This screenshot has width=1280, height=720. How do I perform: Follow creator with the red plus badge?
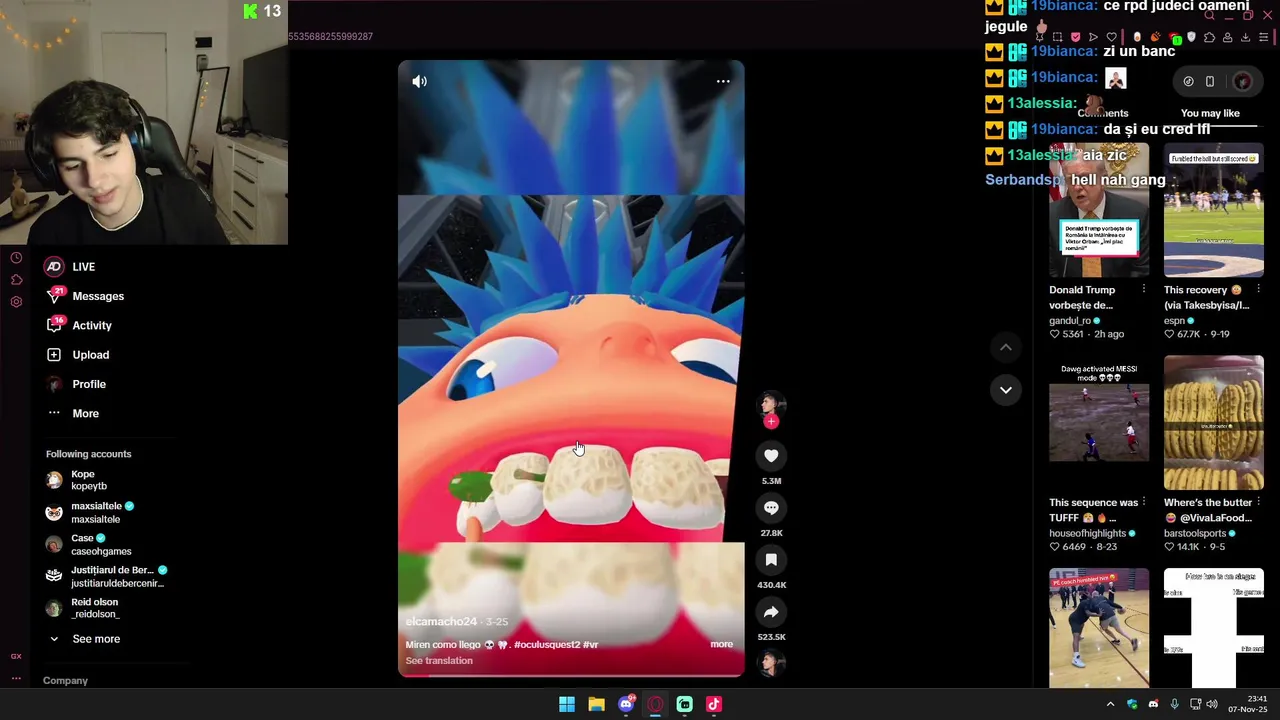tap(771, 422)
